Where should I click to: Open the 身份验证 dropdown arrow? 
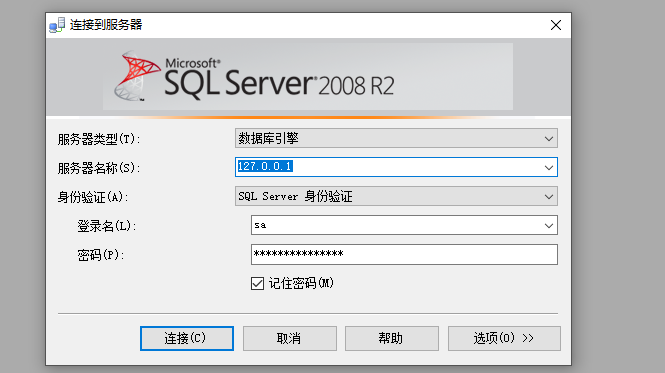point(548,196)
